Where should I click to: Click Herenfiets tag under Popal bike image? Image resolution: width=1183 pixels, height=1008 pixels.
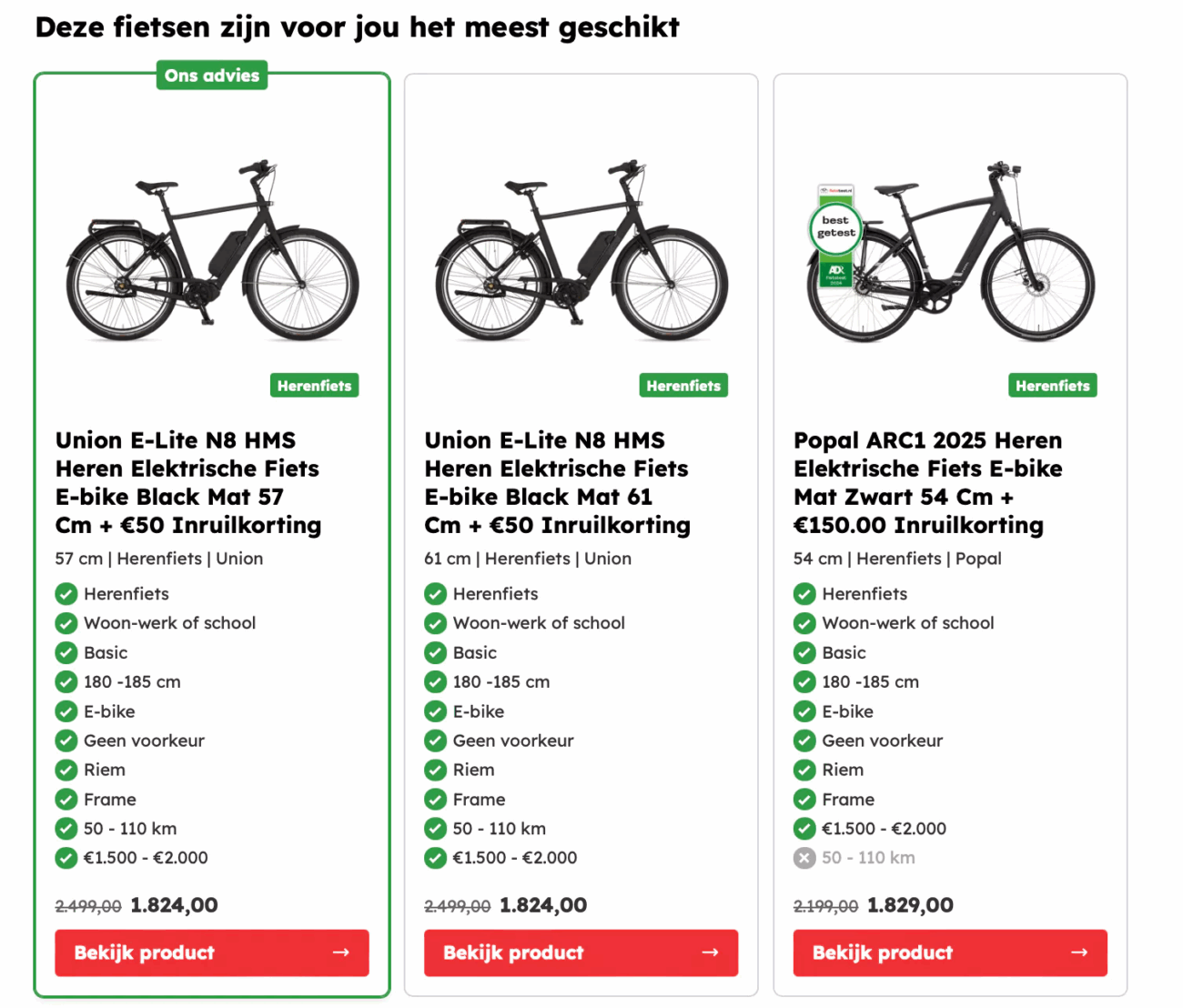tap(1053, 386)
